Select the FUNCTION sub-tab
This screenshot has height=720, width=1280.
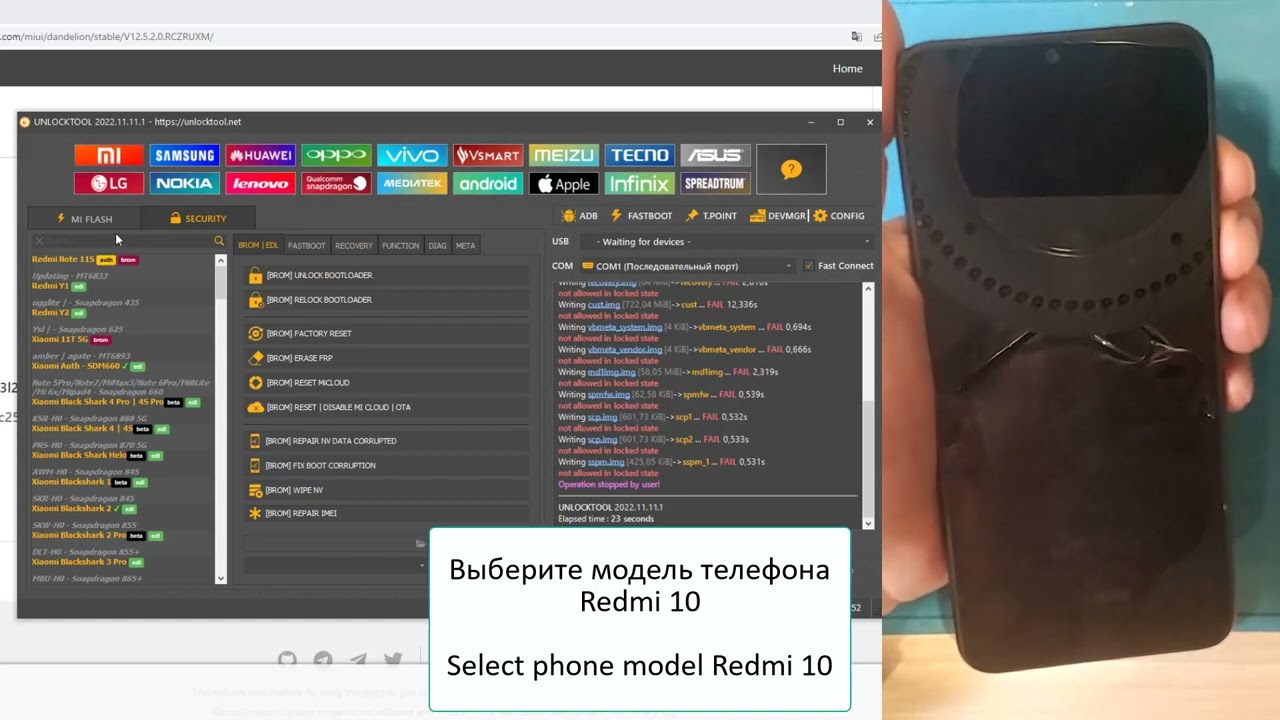(401, 245)
